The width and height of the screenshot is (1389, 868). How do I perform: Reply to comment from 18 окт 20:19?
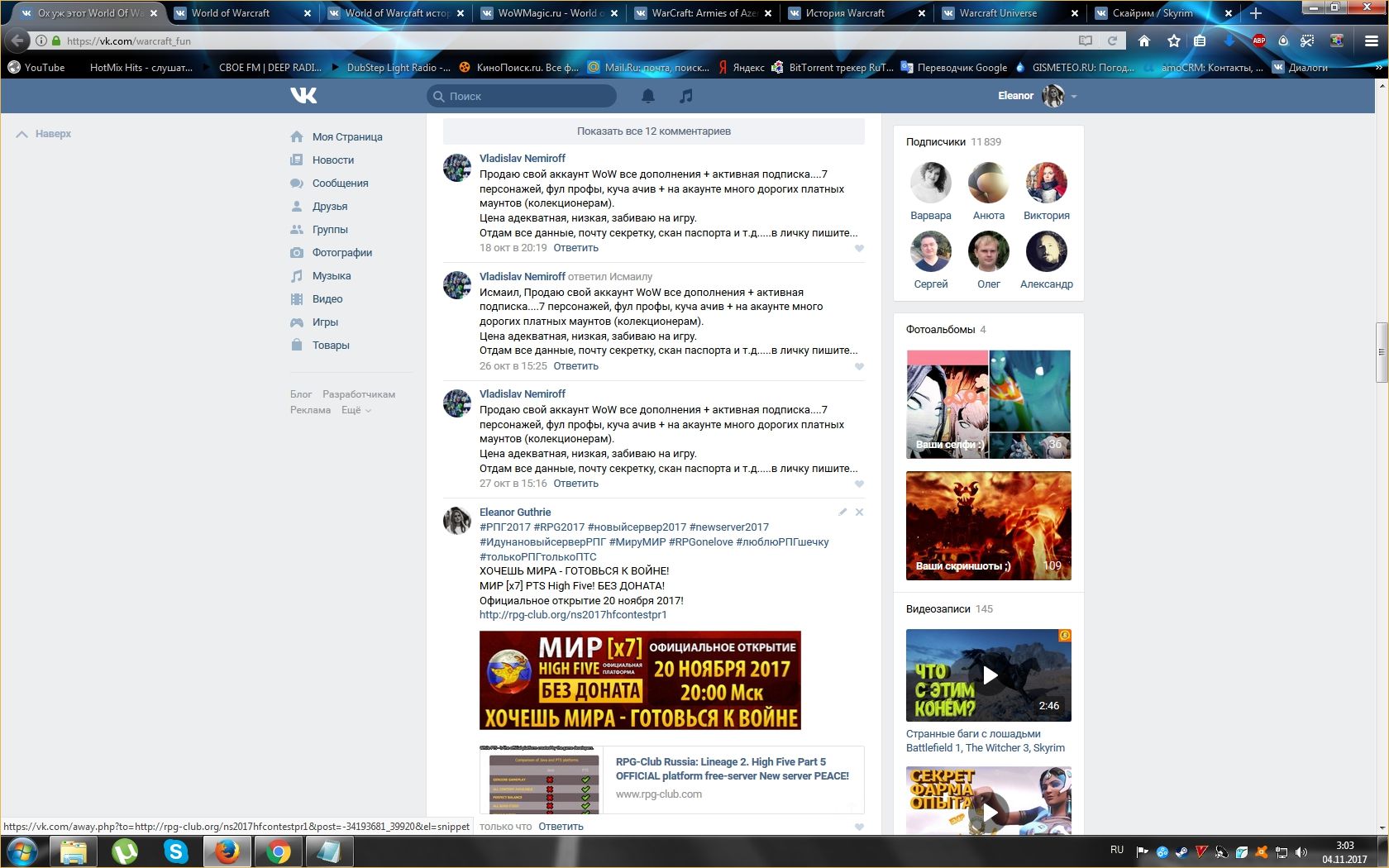tap(575, 248)
